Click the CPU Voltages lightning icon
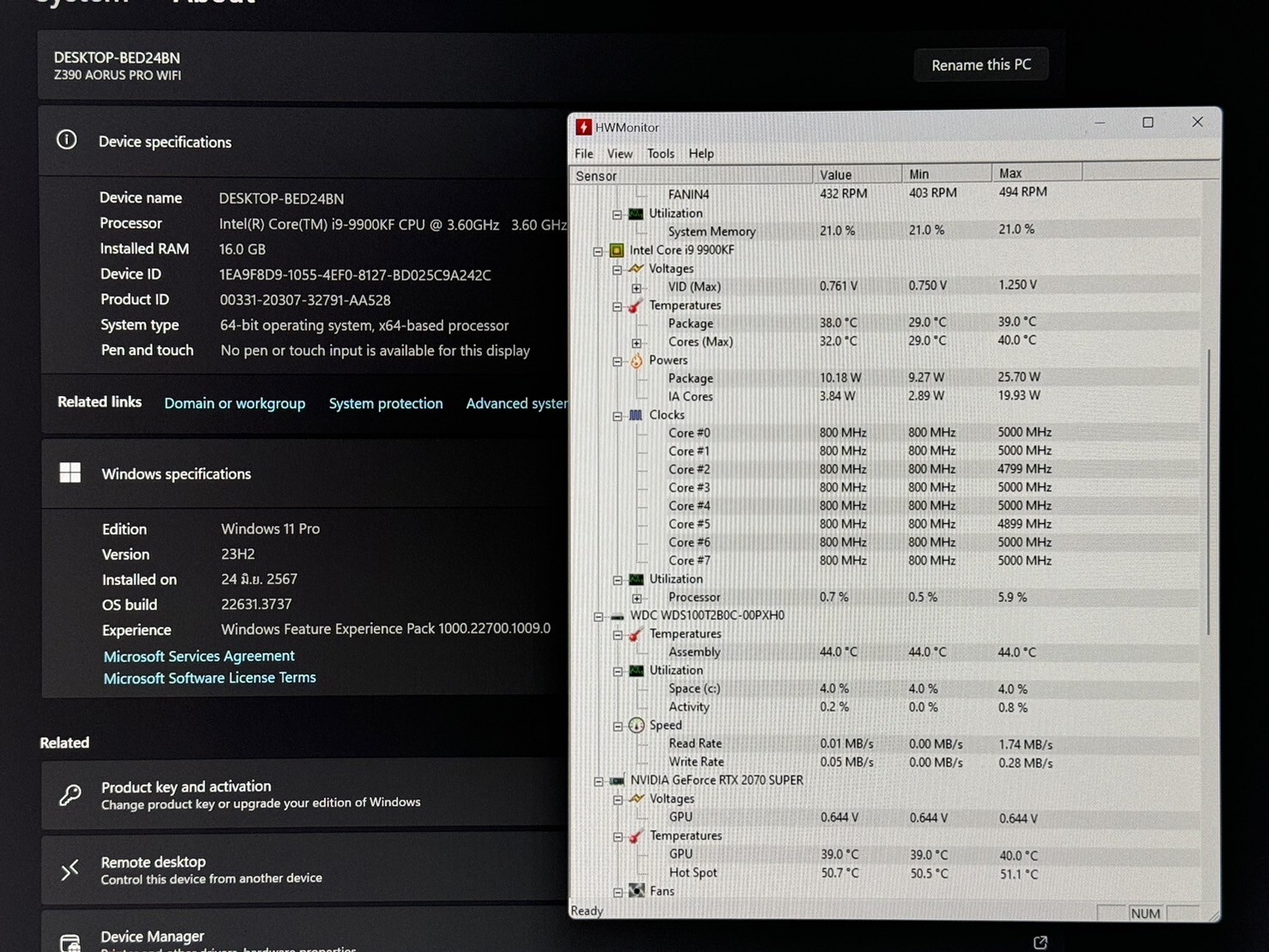The width and height of the screenshot is (1269, 952). coord(636,269)
